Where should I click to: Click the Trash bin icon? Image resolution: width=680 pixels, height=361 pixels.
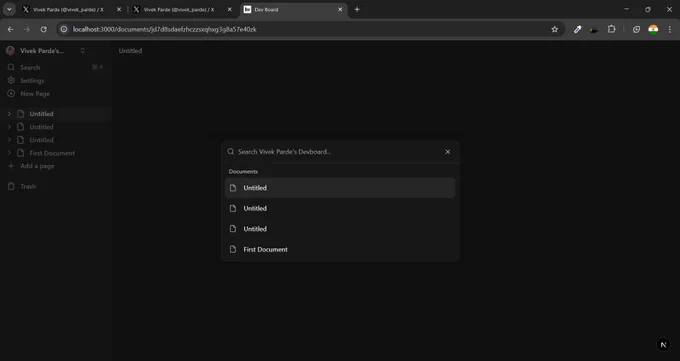tap(11, 187)
